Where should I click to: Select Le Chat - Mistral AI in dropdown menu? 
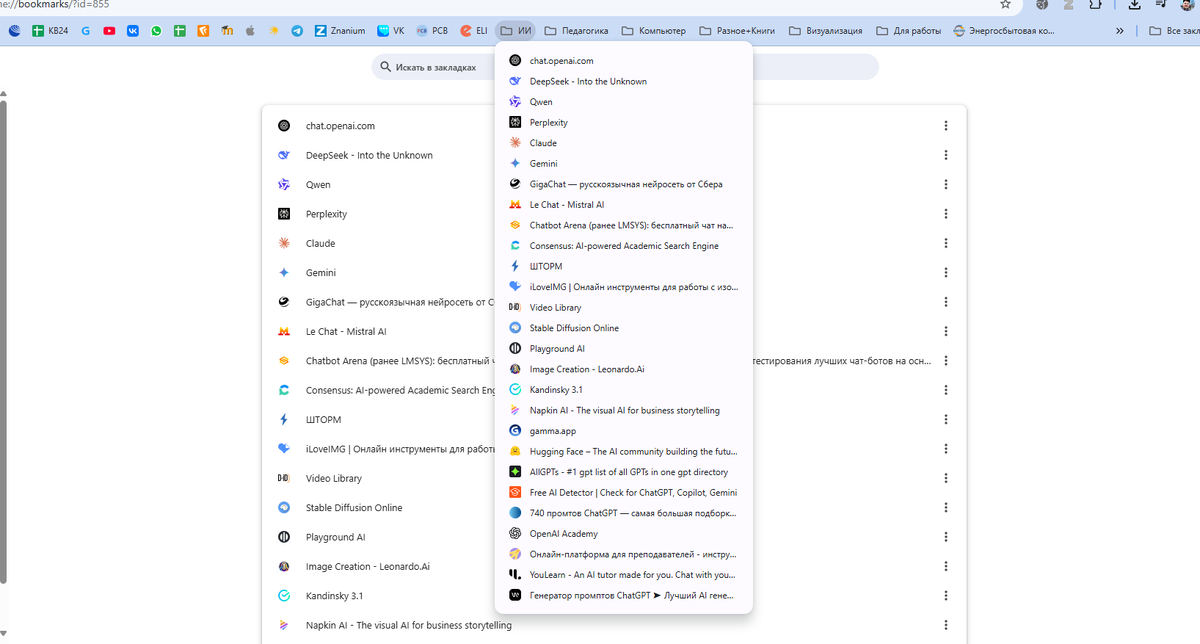[x=624, y=205]
